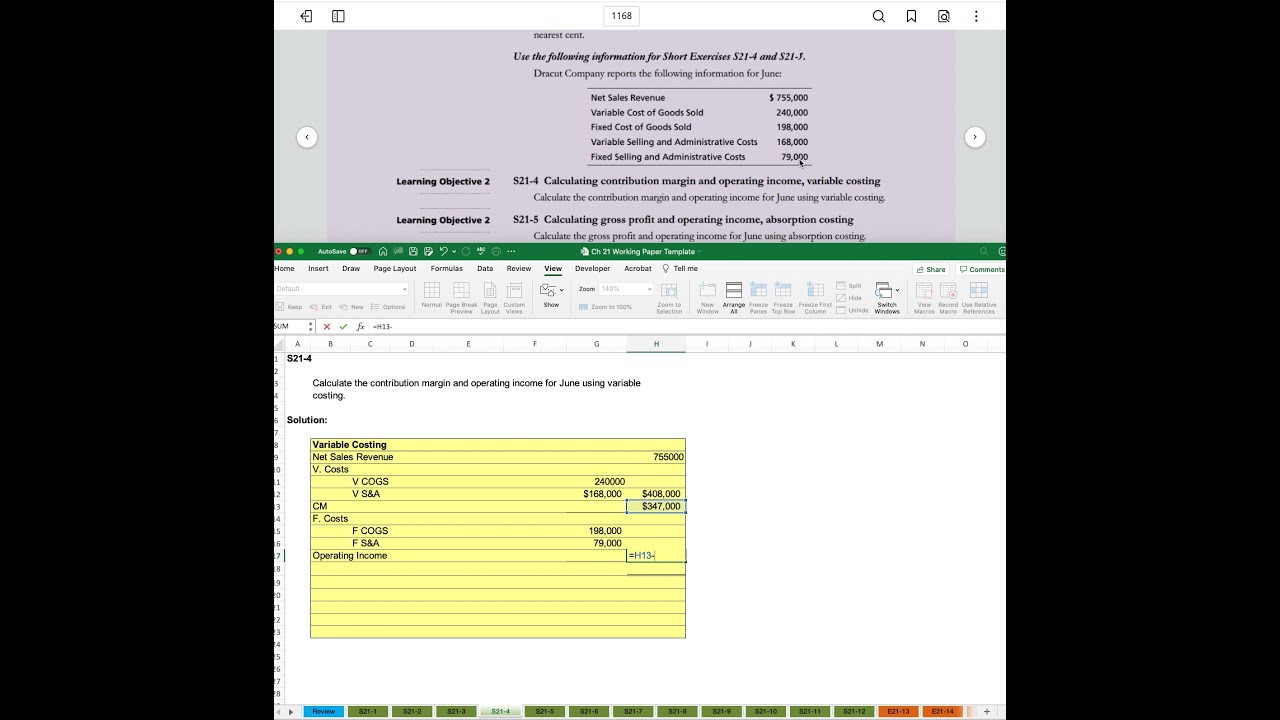1280x720 pixels.
Task: Click Record Macro
Action: tap(948, 298)
